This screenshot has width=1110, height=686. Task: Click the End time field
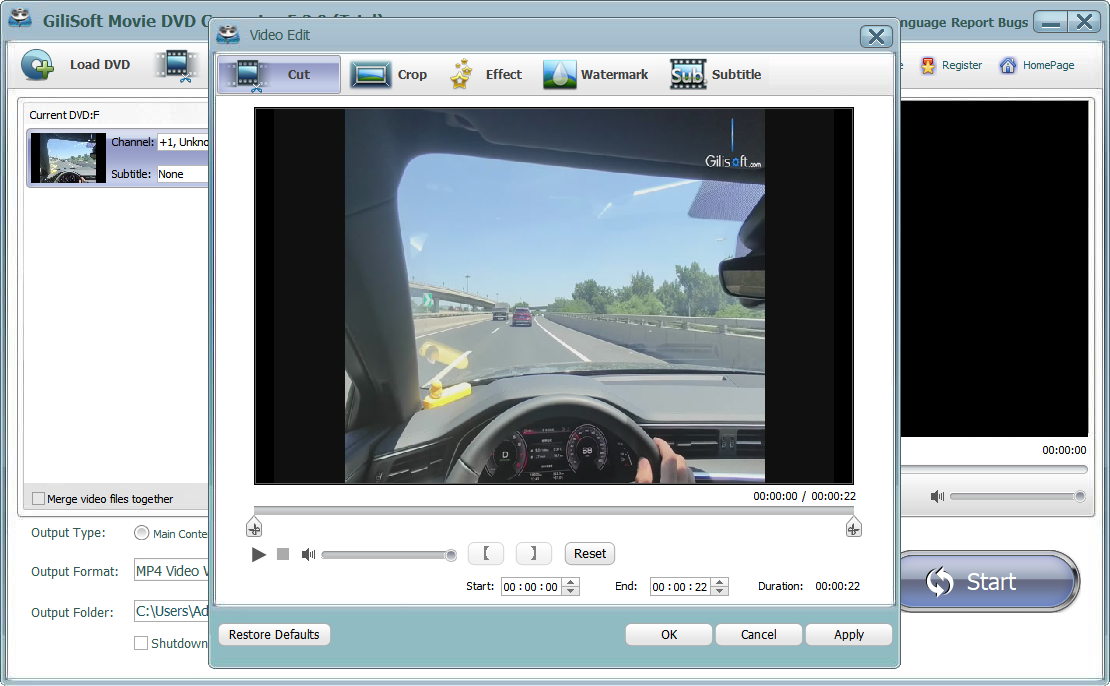(681, 587)
